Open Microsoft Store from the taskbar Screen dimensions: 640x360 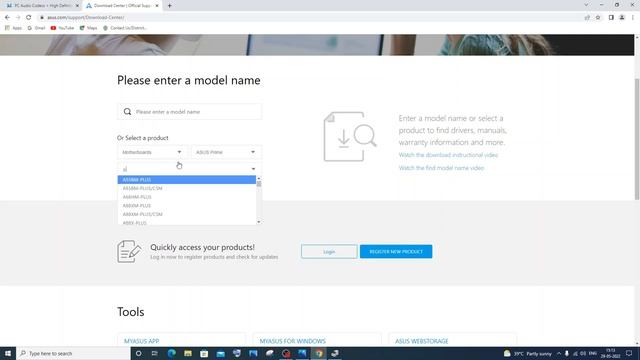pos(204,353)
